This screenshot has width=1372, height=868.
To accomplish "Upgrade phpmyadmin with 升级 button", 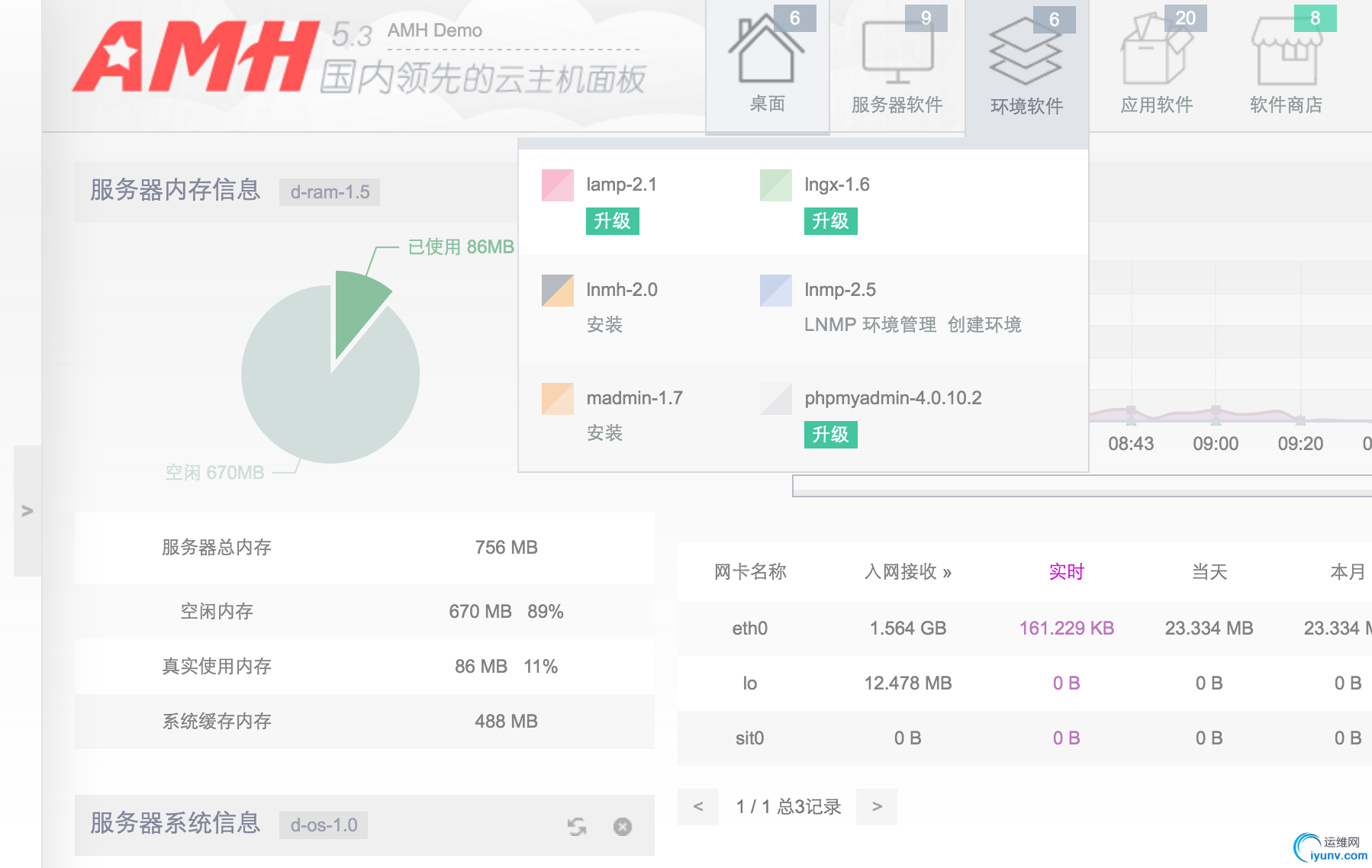I will coord(831,435).
